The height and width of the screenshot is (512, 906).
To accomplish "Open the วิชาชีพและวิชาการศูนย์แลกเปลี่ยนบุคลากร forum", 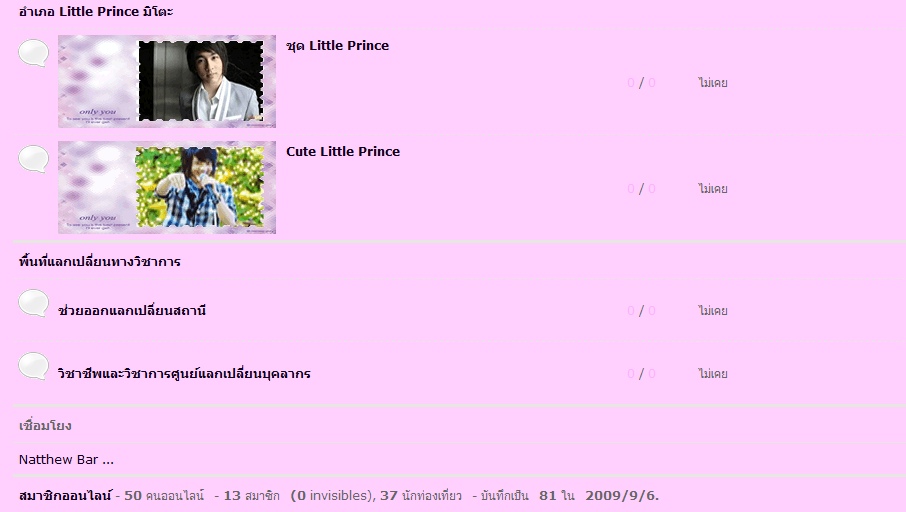I will point(184,373).
